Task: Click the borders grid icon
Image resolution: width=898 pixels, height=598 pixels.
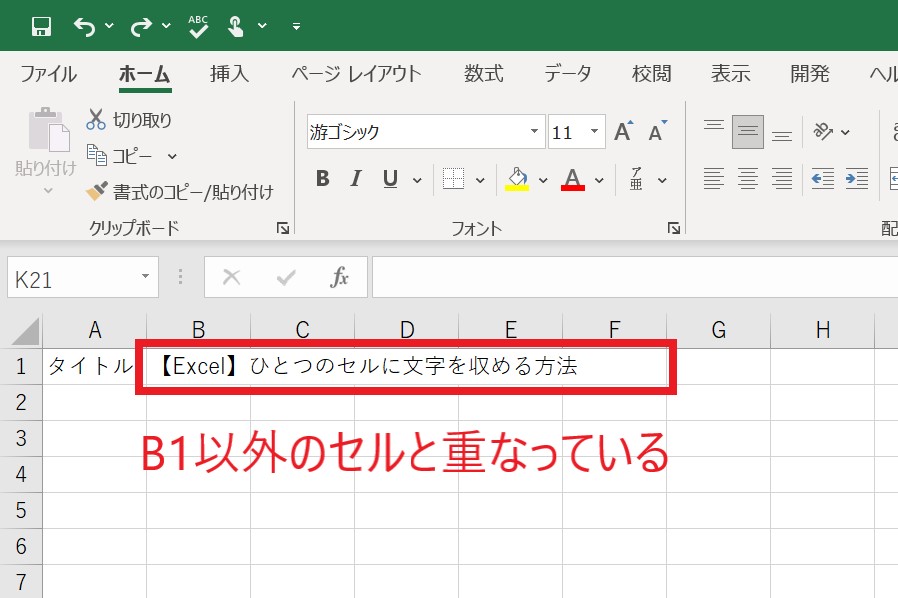Action: click(x=454, y=179)
